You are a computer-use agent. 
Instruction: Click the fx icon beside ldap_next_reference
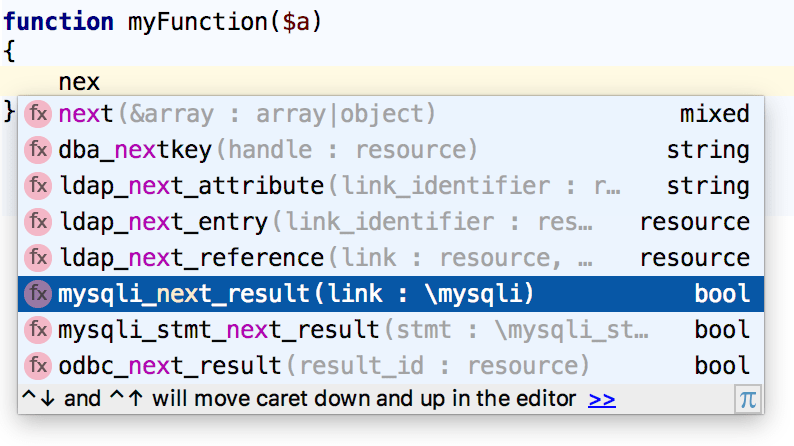(x=38, y=258)
